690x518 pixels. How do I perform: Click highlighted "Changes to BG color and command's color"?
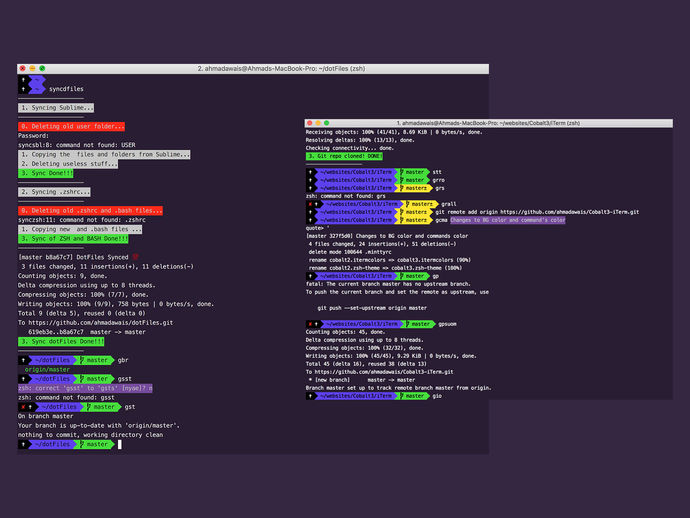click(507, 220)
